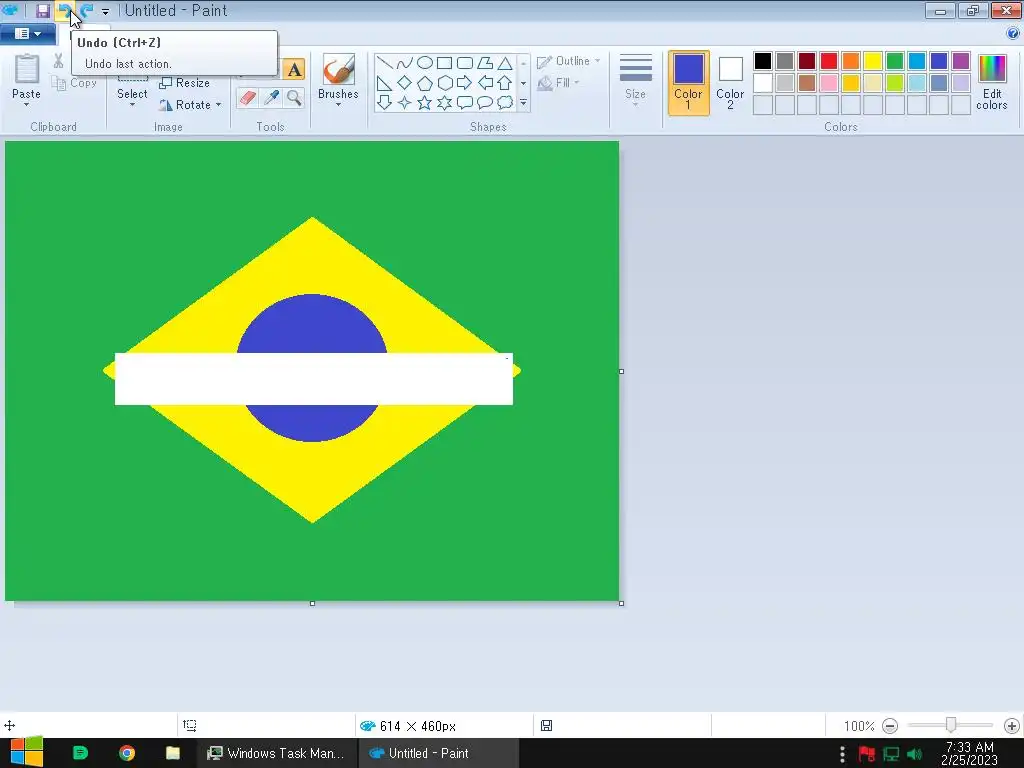
Task: Click the Save icon in quick access toolbar
Action: point(42,10)
